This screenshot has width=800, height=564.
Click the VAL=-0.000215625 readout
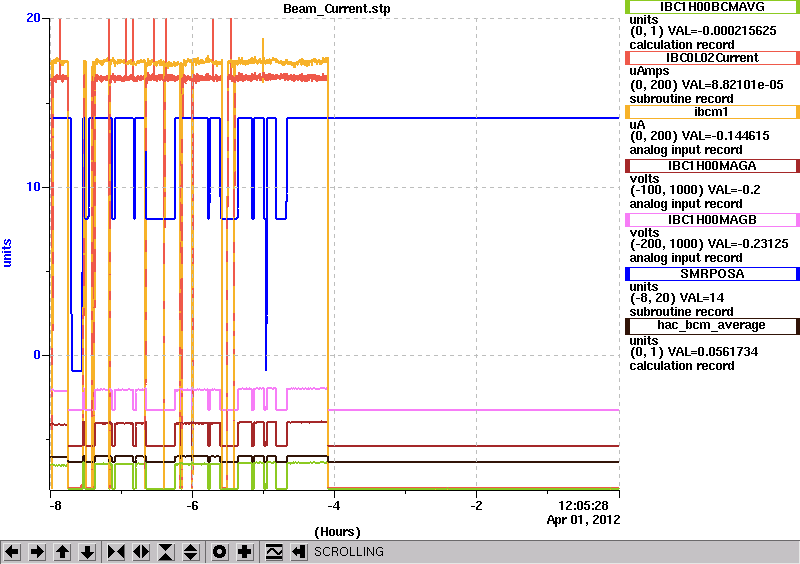(x=722, y=31)
